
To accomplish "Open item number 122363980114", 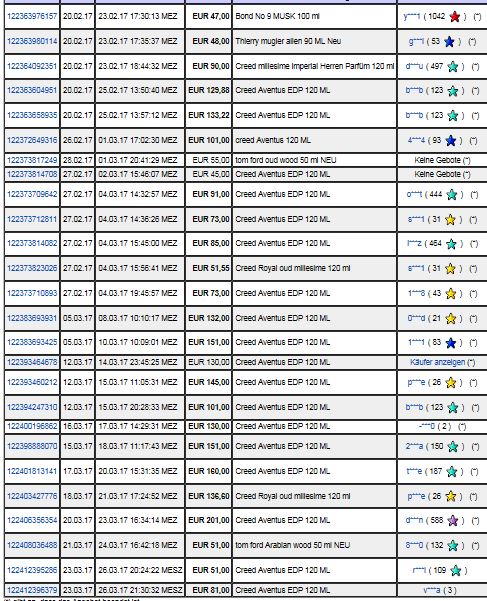I will (x=32, y=41).
